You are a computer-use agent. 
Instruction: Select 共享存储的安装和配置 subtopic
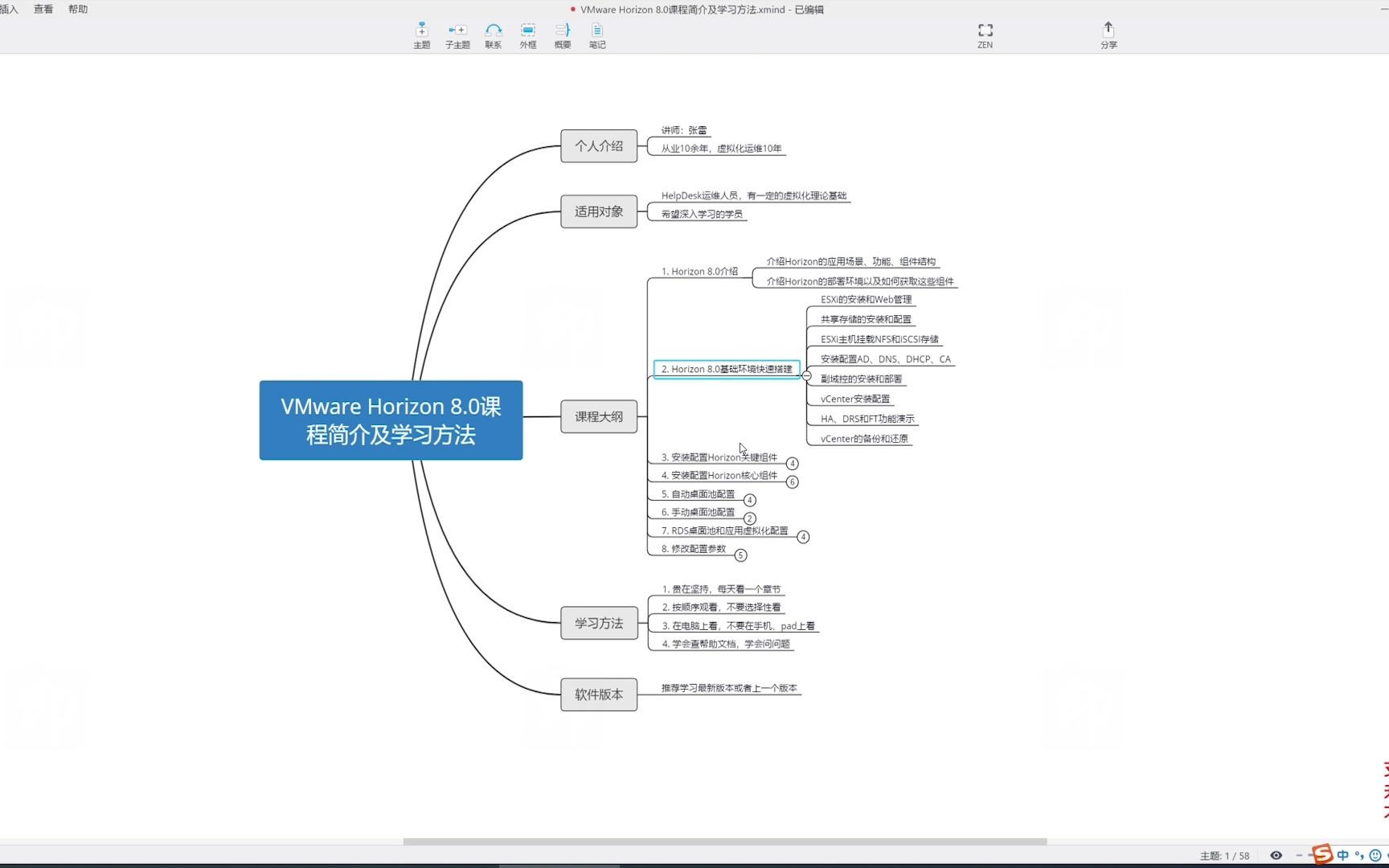pyautogui.click(x=866, y=319)
